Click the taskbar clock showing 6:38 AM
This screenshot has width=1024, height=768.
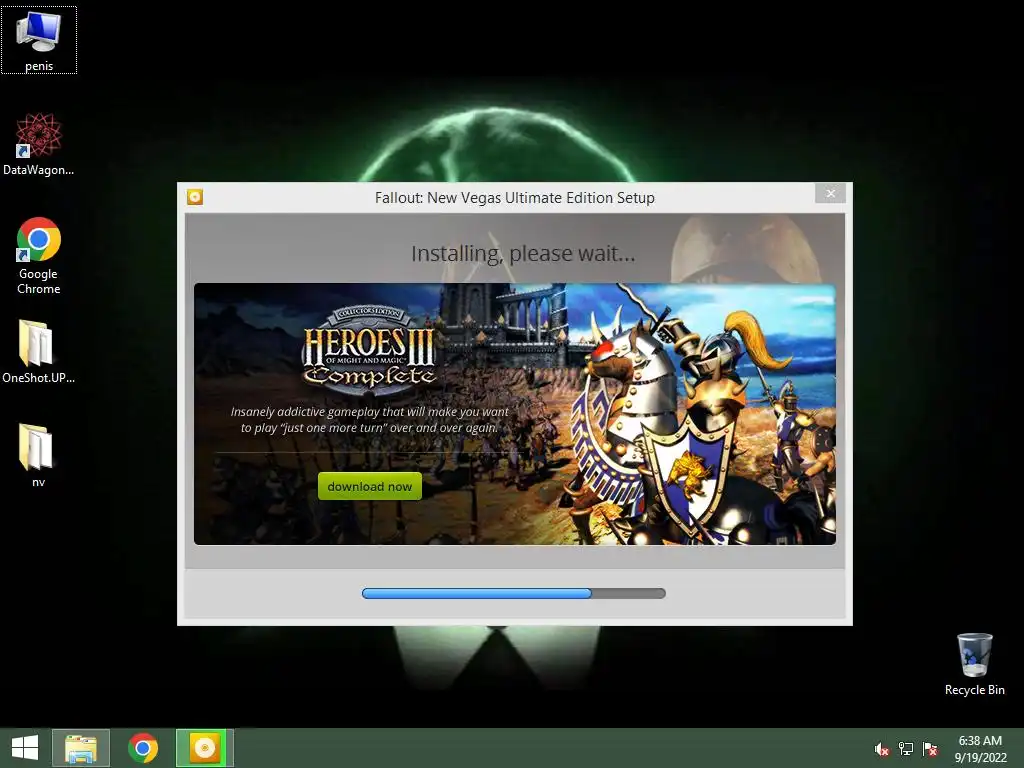click(x=980, y=749)
